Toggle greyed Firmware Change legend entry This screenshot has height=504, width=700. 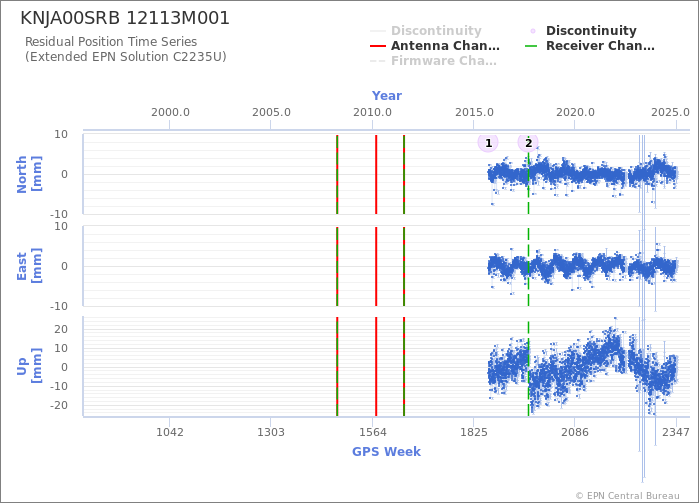click(433, 61)
